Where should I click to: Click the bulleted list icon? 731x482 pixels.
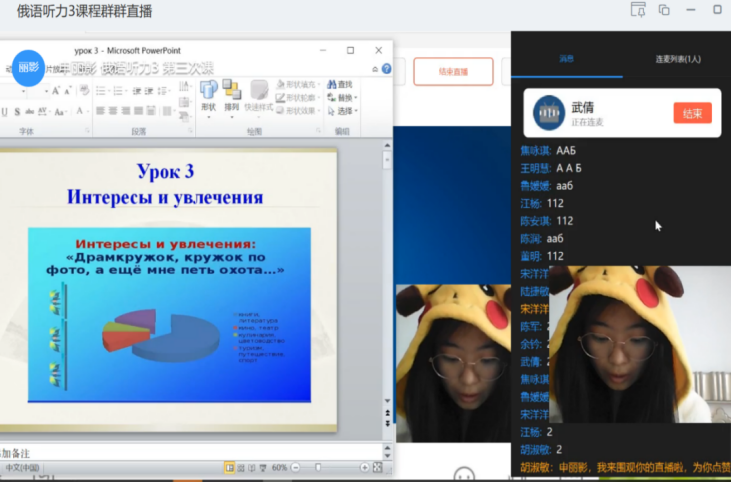pos(103,90)
